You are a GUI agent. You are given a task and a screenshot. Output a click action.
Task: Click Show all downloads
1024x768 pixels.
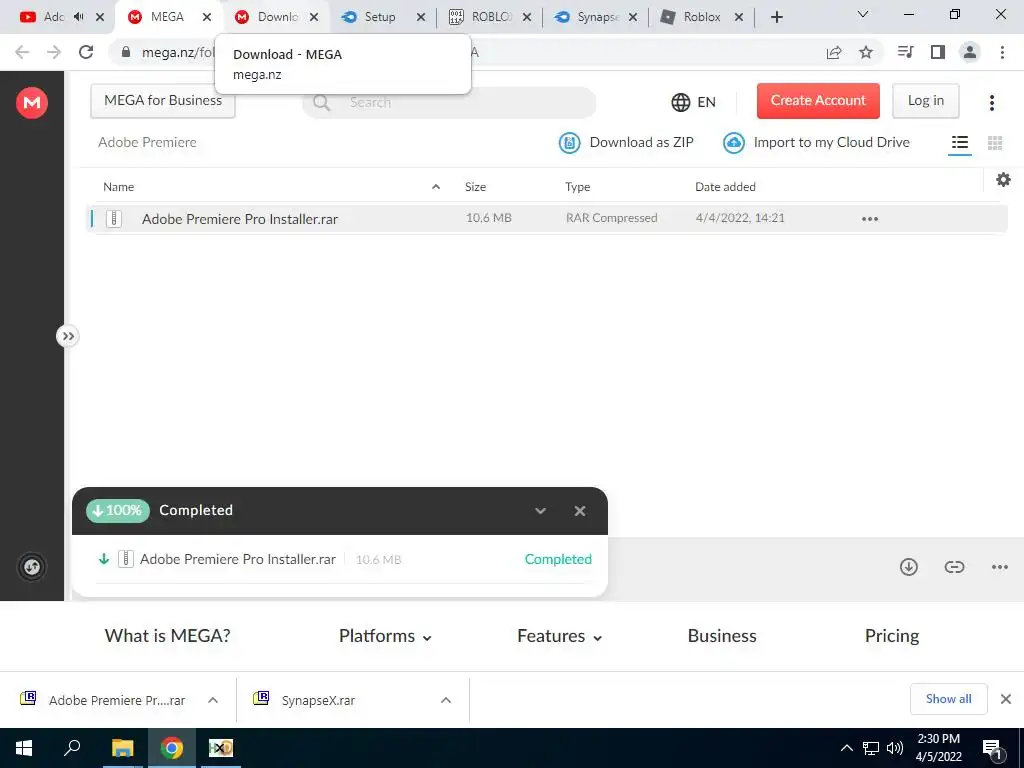(x=948, y=699)
